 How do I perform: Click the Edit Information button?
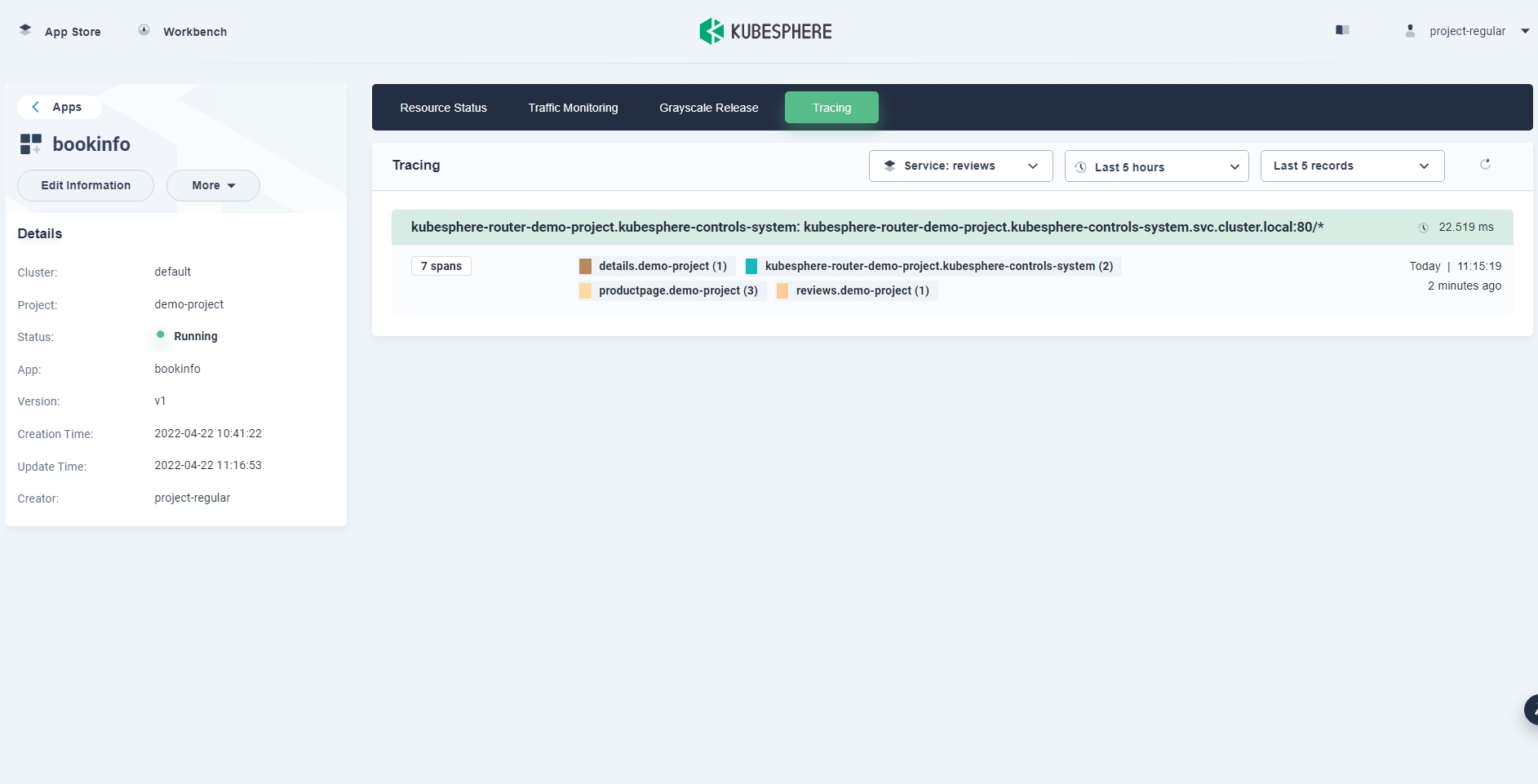pyautogui.click(x=86, y=185)
